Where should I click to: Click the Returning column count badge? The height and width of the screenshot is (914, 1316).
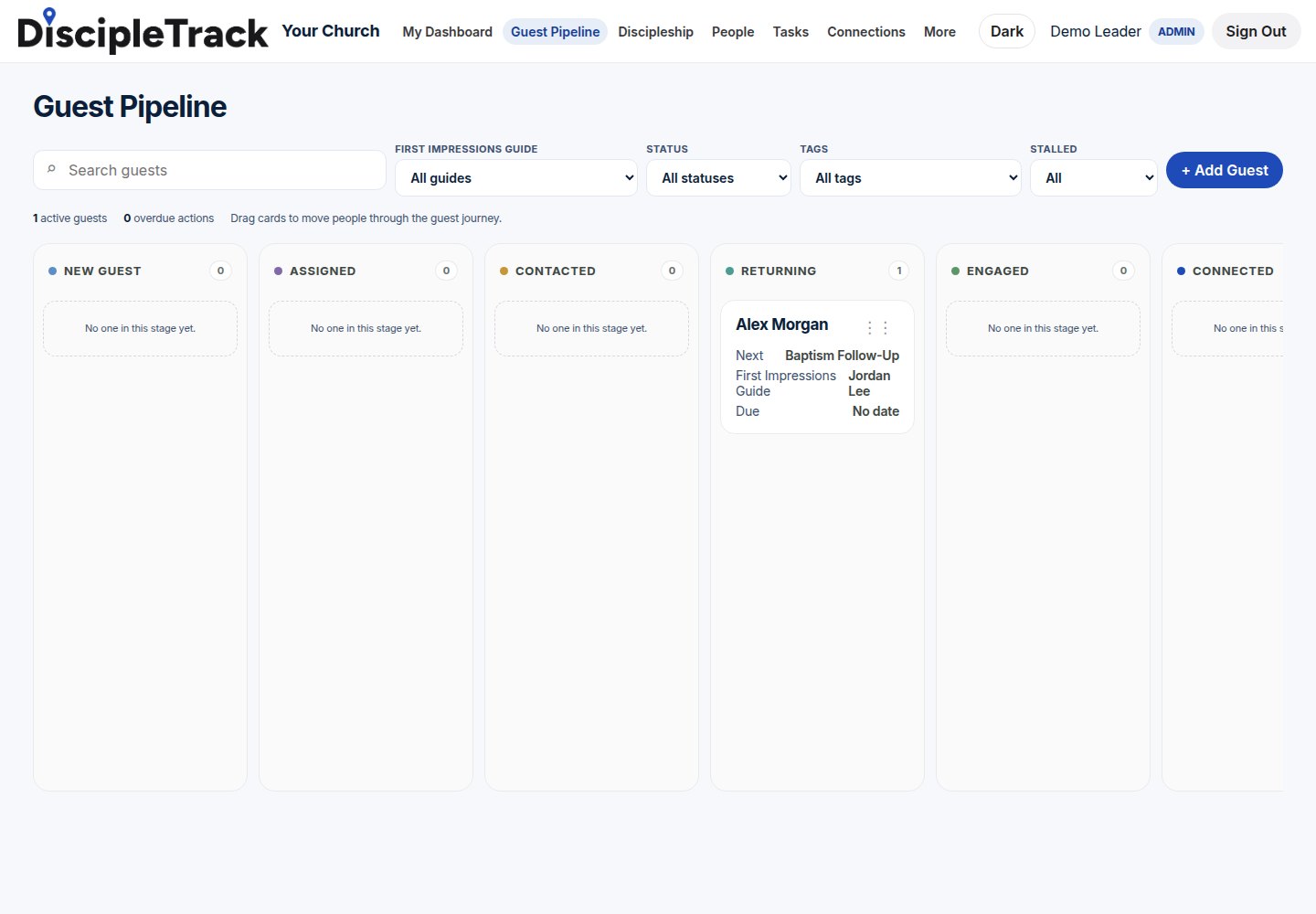pos(899,271)
